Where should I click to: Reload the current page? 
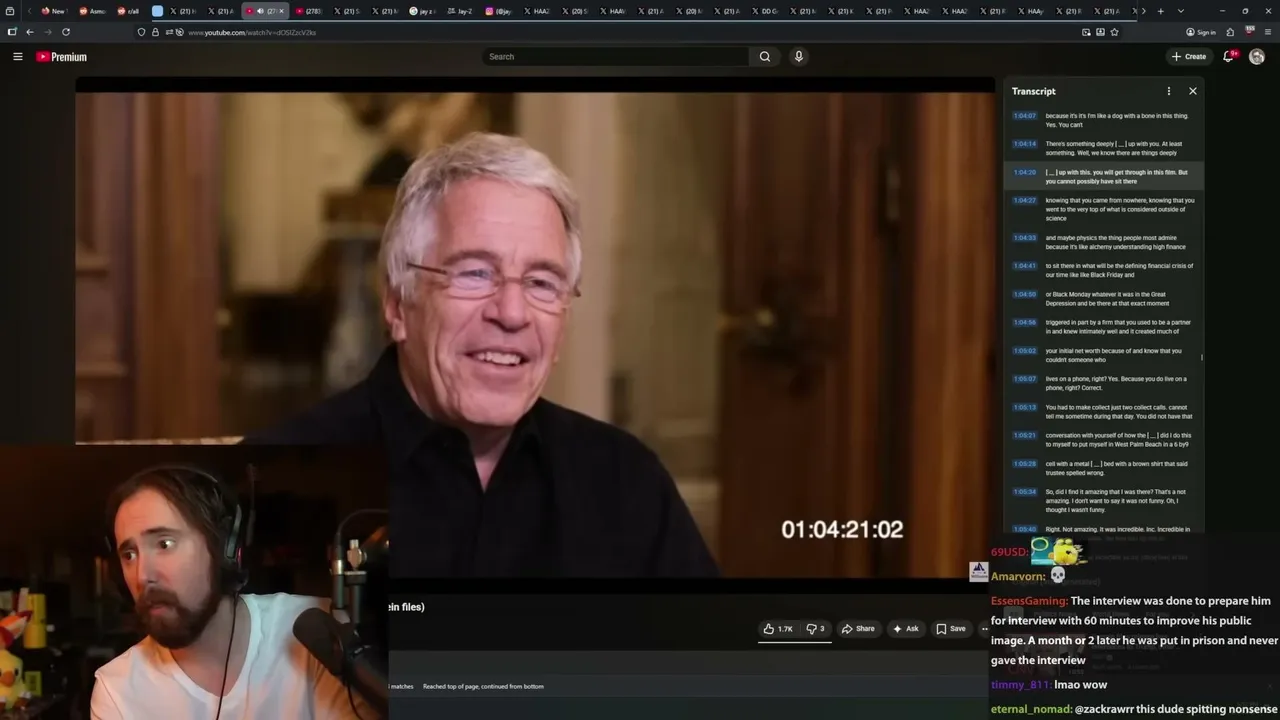[x=66, y=32]
